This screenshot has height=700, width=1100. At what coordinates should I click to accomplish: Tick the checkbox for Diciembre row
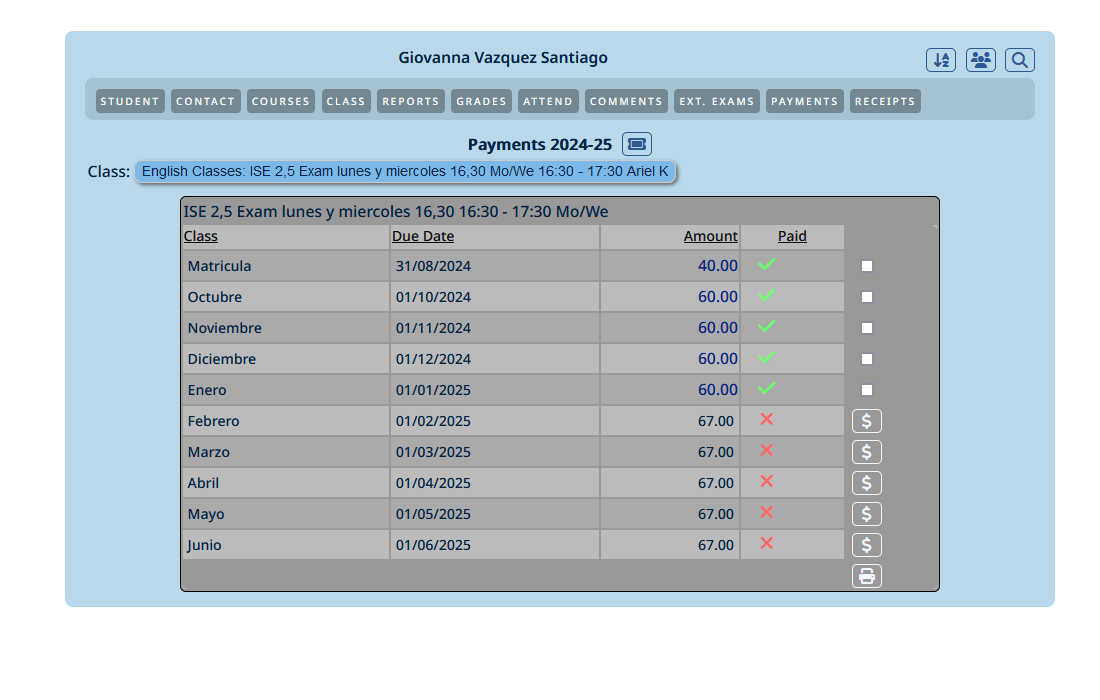(x=867, y=359)
